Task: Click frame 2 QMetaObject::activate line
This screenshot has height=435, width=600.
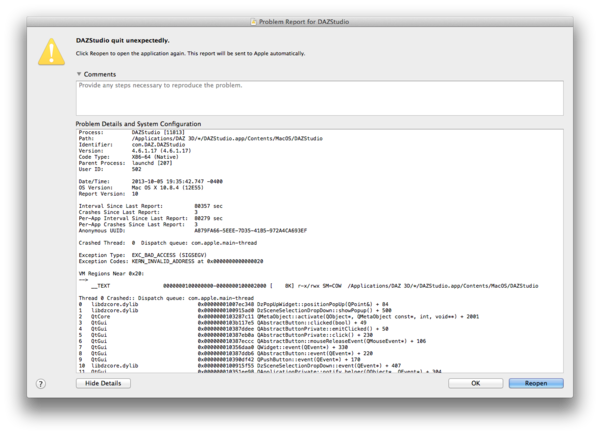Action: point(279,316)
